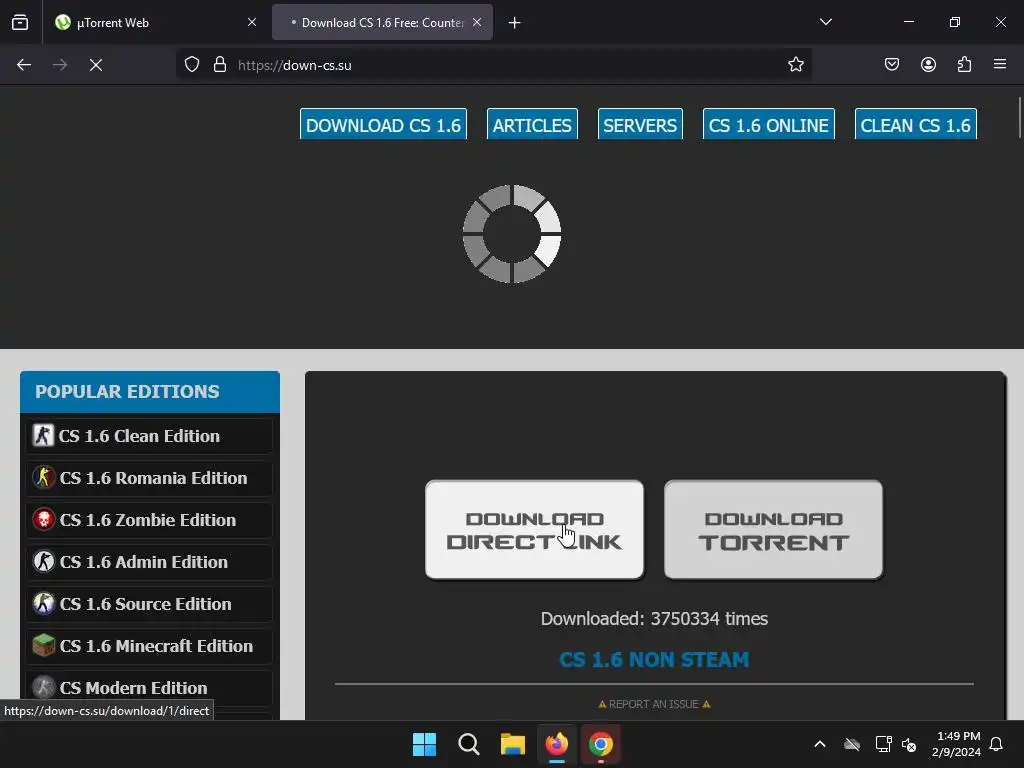The height and width of the screenshot is (768, 1024).
Task: Select the Download CS 1.6 Free tab
Action: 382,23
